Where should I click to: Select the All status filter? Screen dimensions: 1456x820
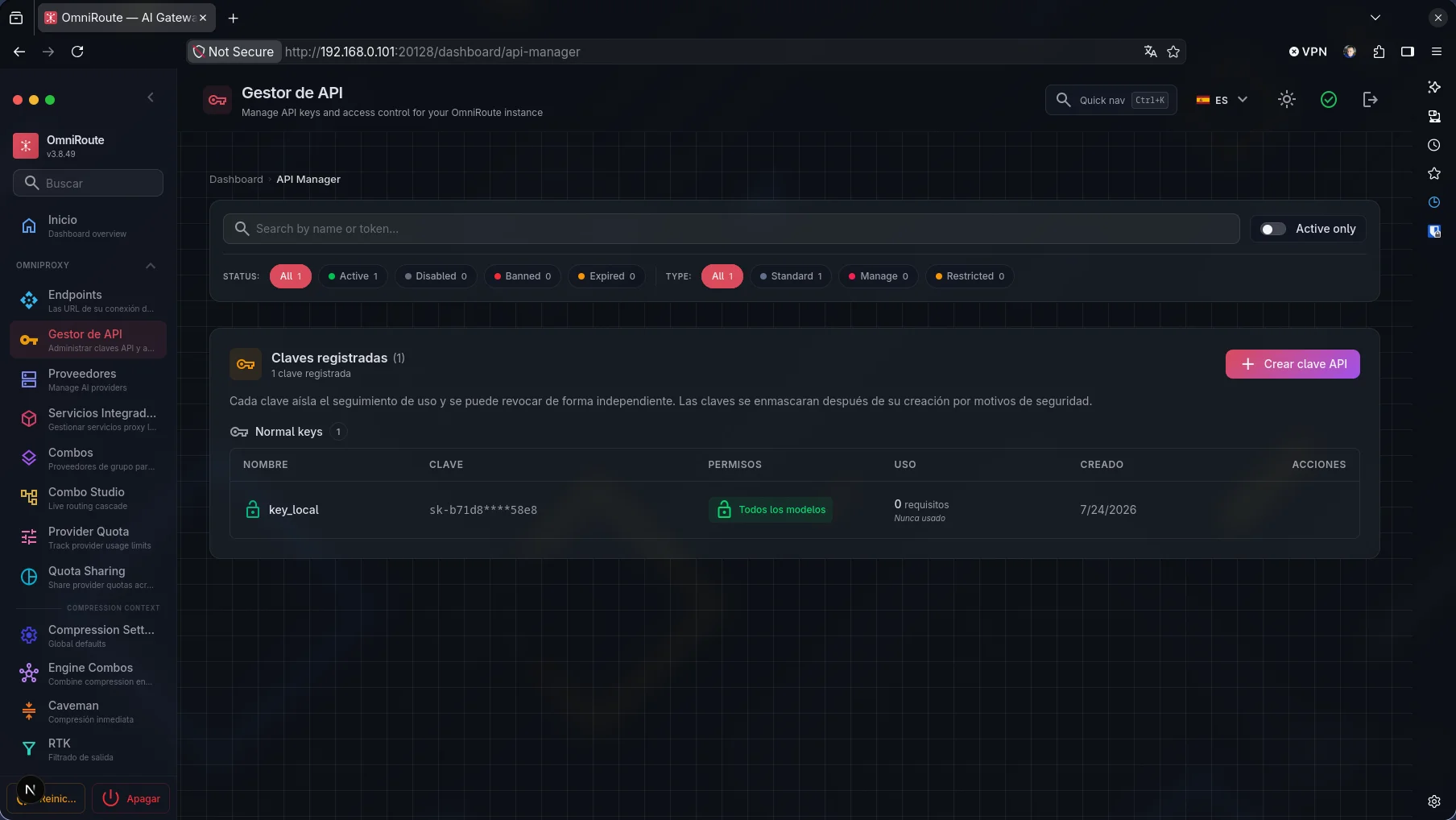tap(291, 276)
